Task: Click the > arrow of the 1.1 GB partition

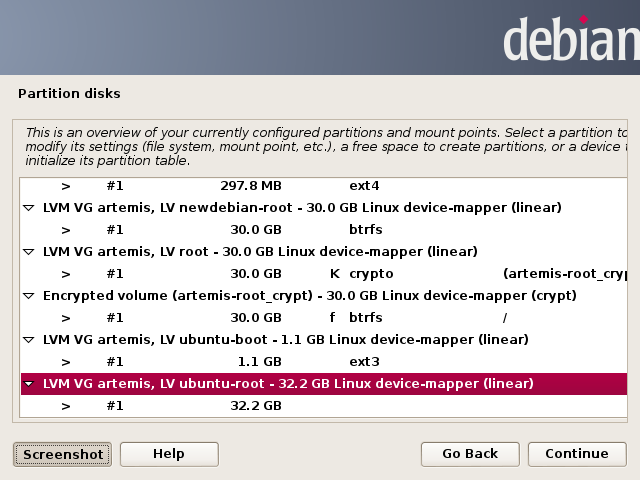Action: [x=66, y=362]
